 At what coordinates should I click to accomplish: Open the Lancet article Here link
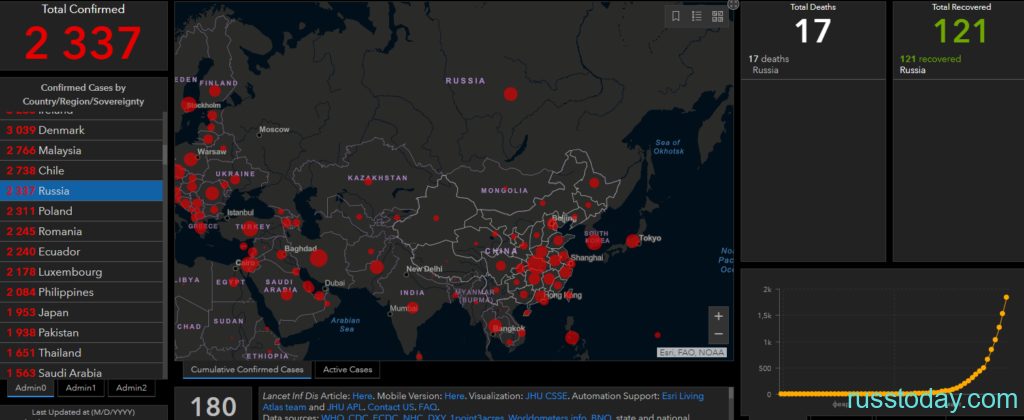click(x=362, y=396)
